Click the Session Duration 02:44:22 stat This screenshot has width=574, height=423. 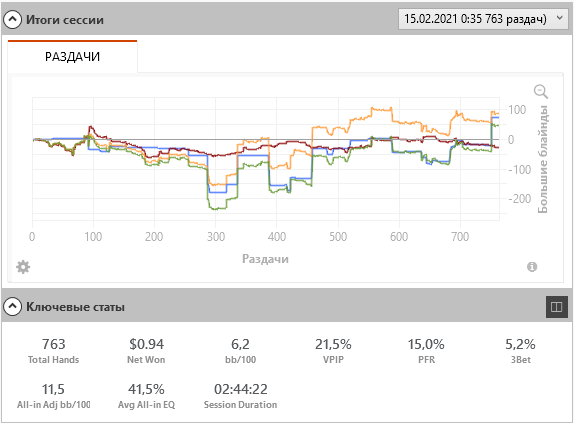pyautogui.click(x=240, y=396)
